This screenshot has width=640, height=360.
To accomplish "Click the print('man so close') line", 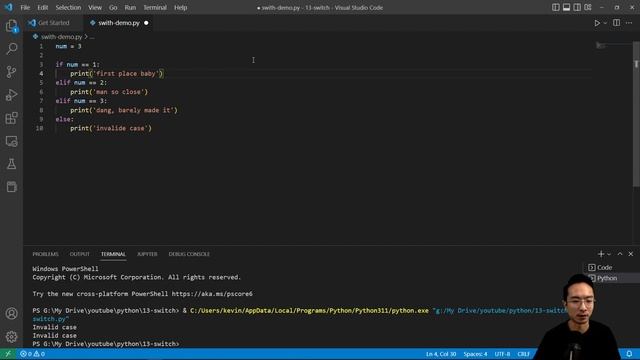I will click(109, 92).
